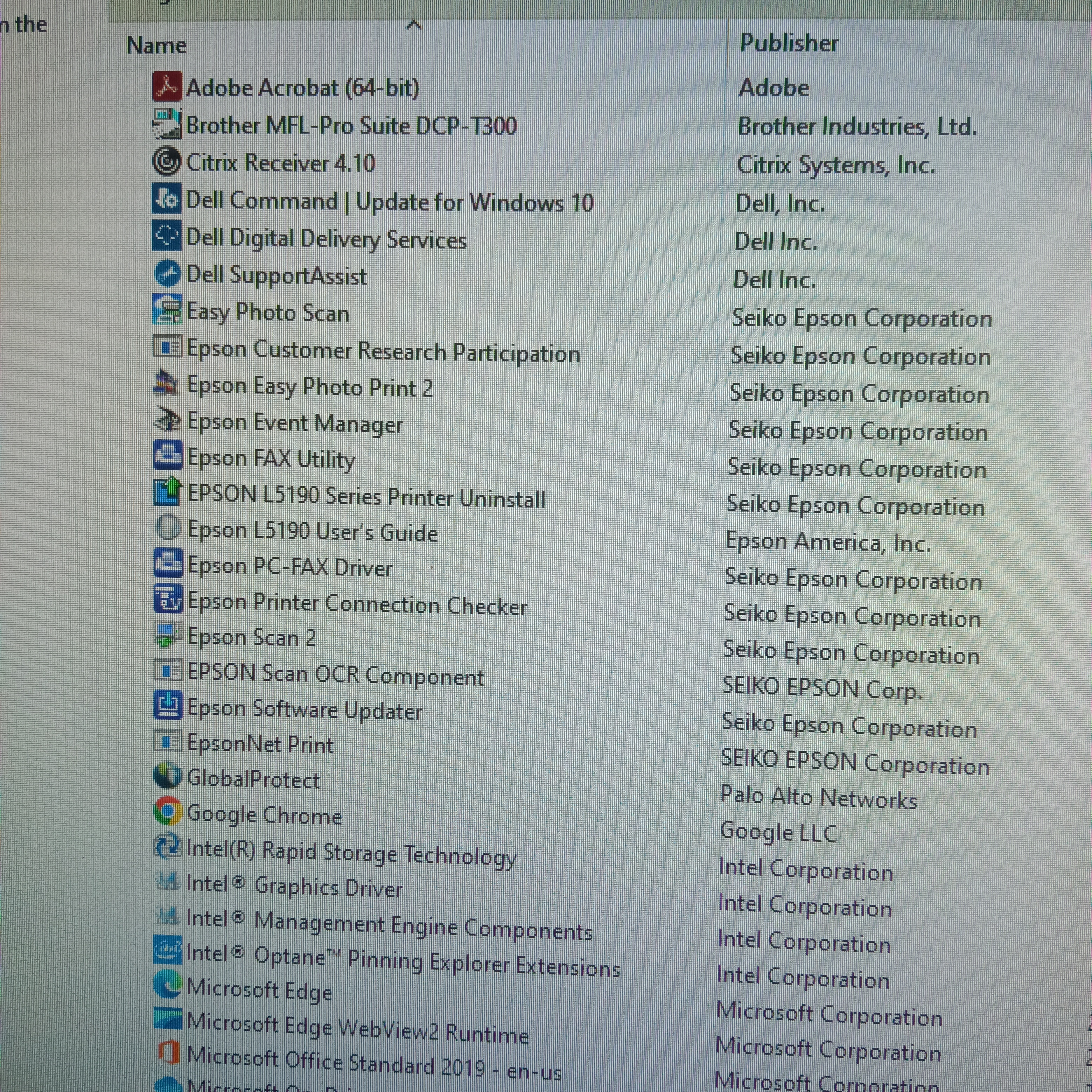The image size is (1092, 1092).
Task: Click the Citrix Receiver 4.10 icon
Action: [167, 162]
